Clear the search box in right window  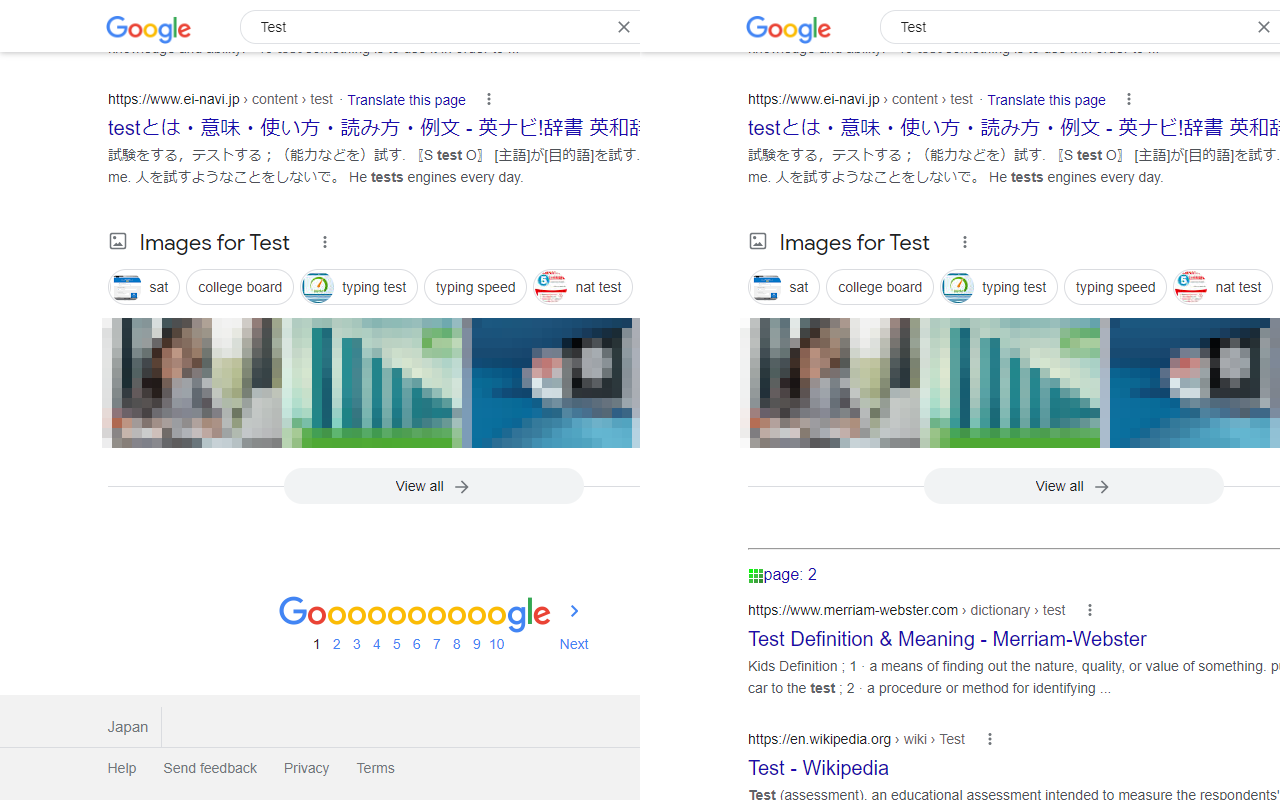pos(1264,27)
